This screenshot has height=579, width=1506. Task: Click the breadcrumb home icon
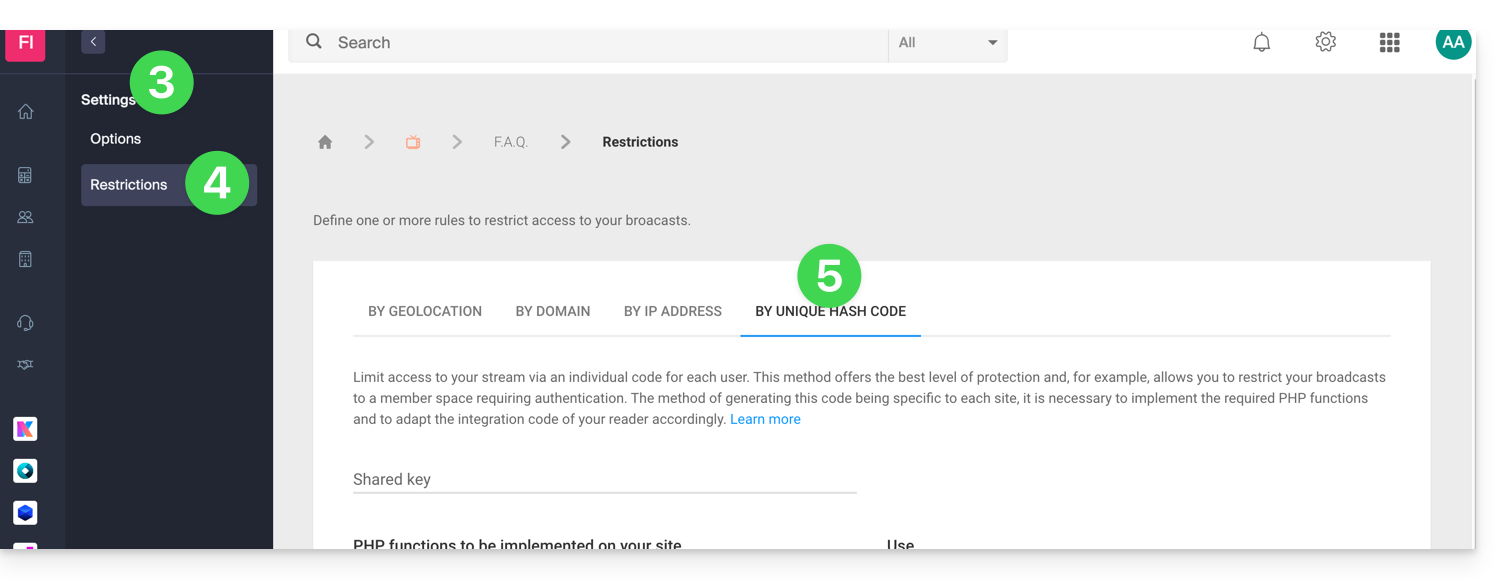(325, 142)
